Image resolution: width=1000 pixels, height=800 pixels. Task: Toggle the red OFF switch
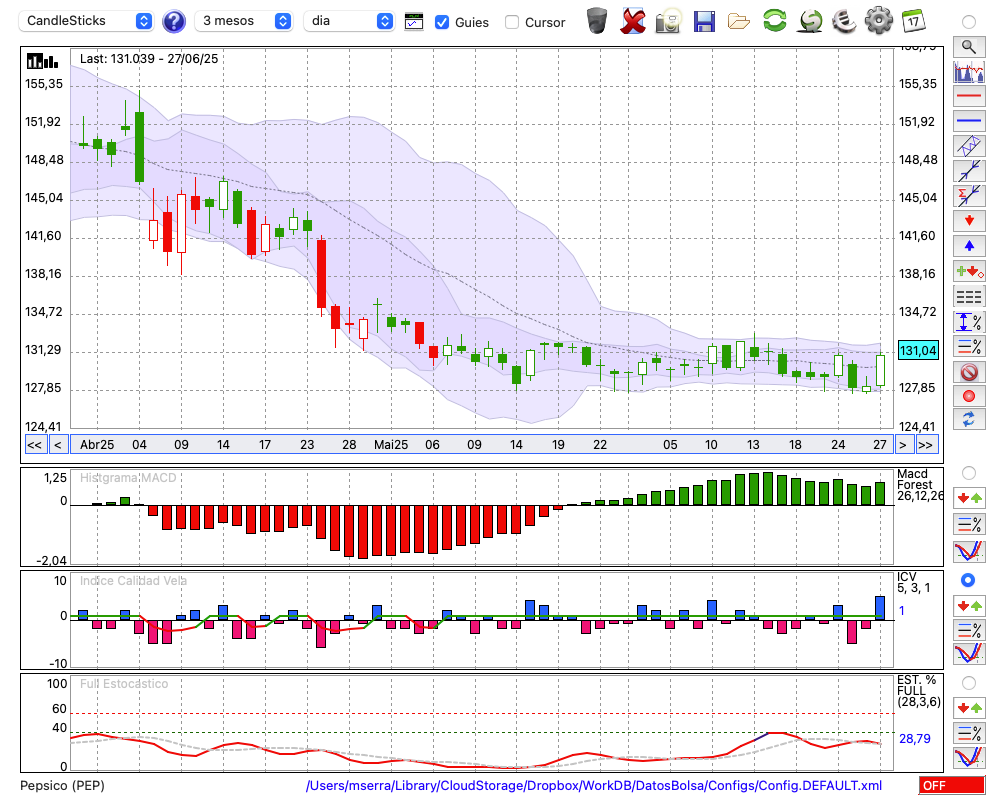click(952, 785)
